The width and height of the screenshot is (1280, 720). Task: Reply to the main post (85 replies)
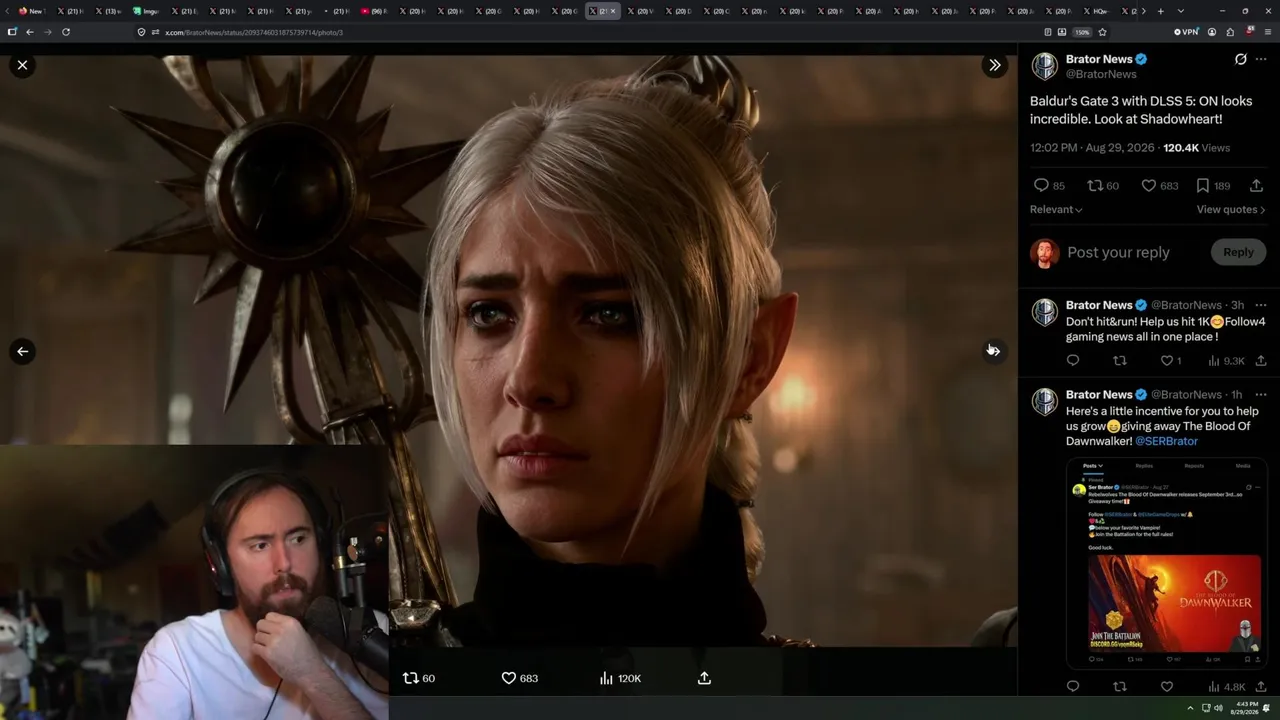[1049, 185]
